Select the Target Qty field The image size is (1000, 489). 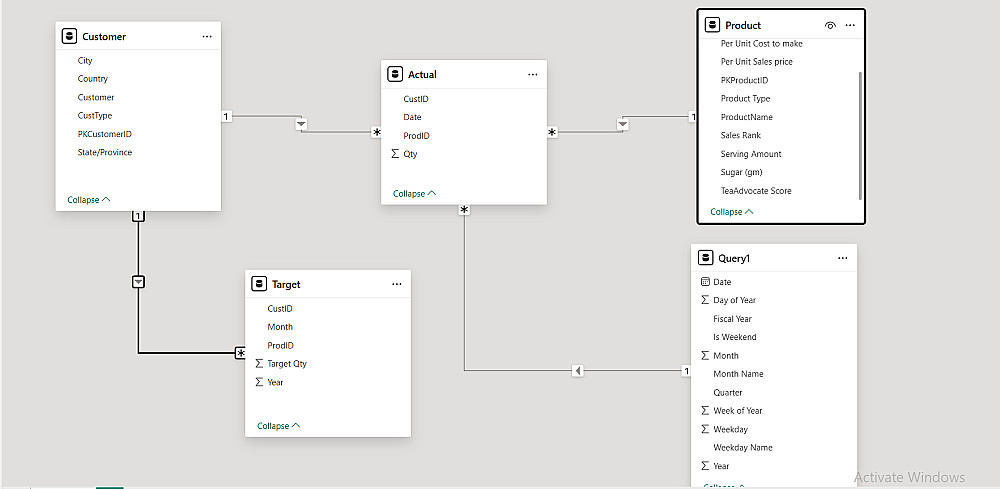(x=287, y=364)
